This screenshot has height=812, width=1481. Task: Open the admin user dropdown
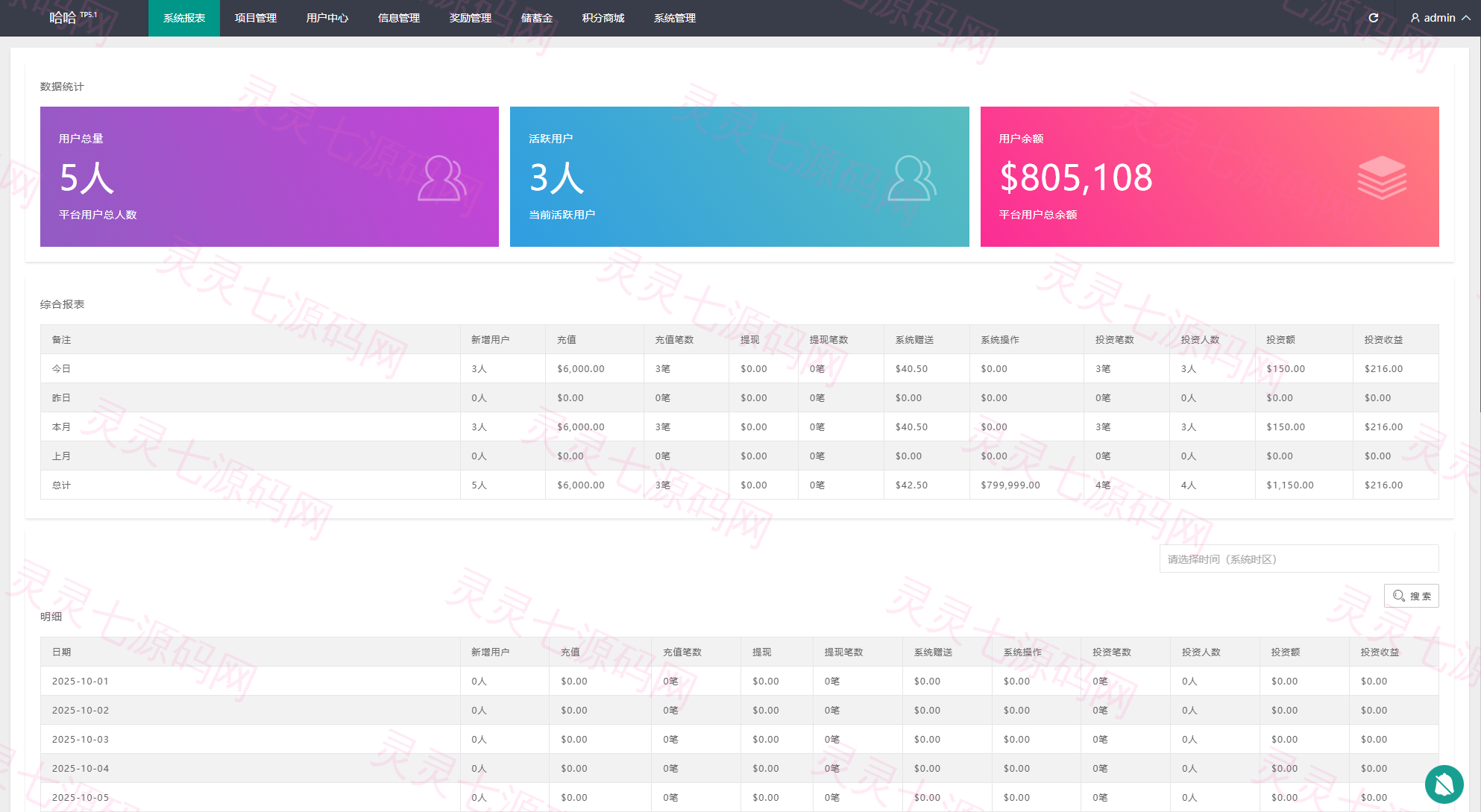tap(1440, 18)
